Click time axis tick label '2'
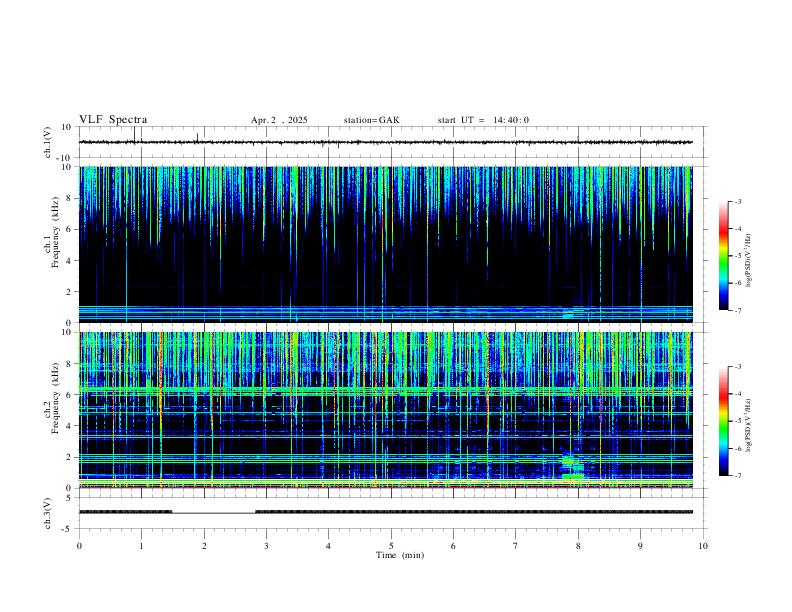This screenshot has width=792, height=612. coord(204,546)
